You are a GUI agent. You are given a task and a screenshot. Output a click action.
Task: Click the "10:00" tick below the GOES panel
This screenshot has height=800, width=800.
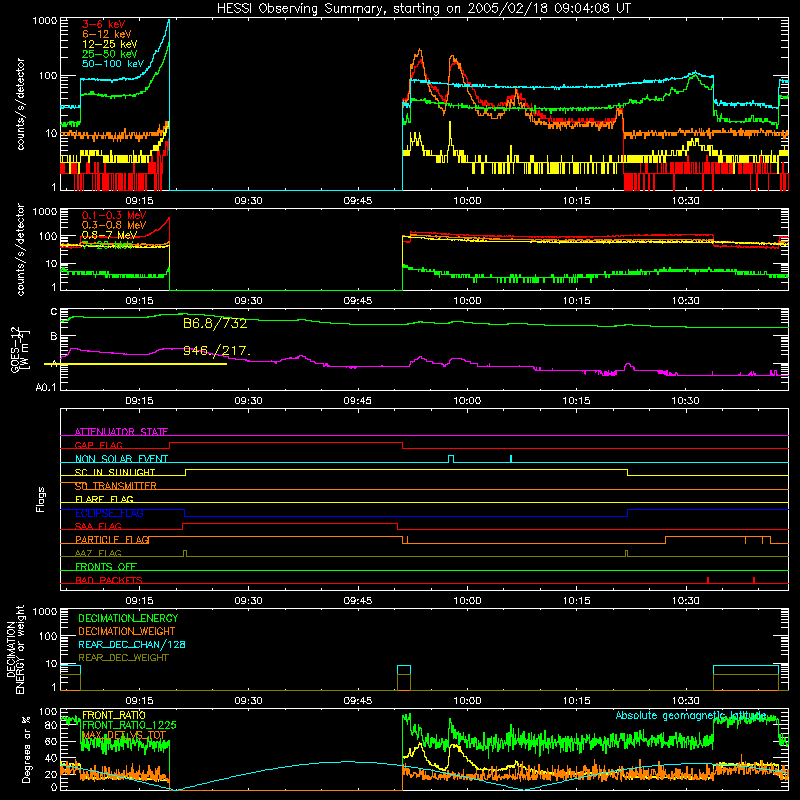467,401
